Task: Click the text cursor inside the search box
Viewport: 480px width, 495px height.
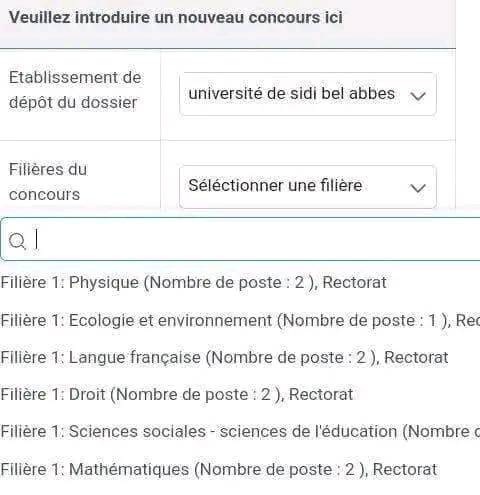Action: [37, 239]
